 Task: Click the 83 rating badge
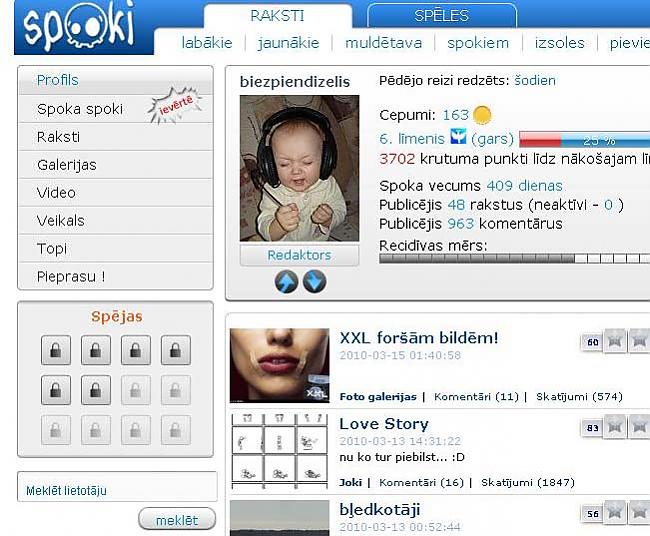click(x=592, y=428)
